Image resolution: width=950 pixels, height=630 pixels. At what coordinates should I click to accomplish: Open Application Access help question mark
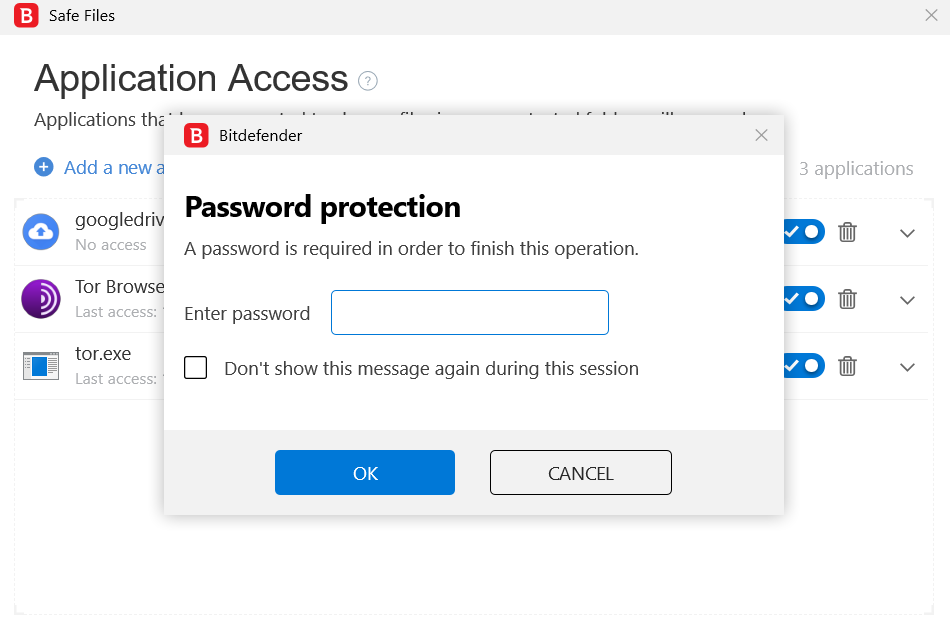[x=368, y=81]
